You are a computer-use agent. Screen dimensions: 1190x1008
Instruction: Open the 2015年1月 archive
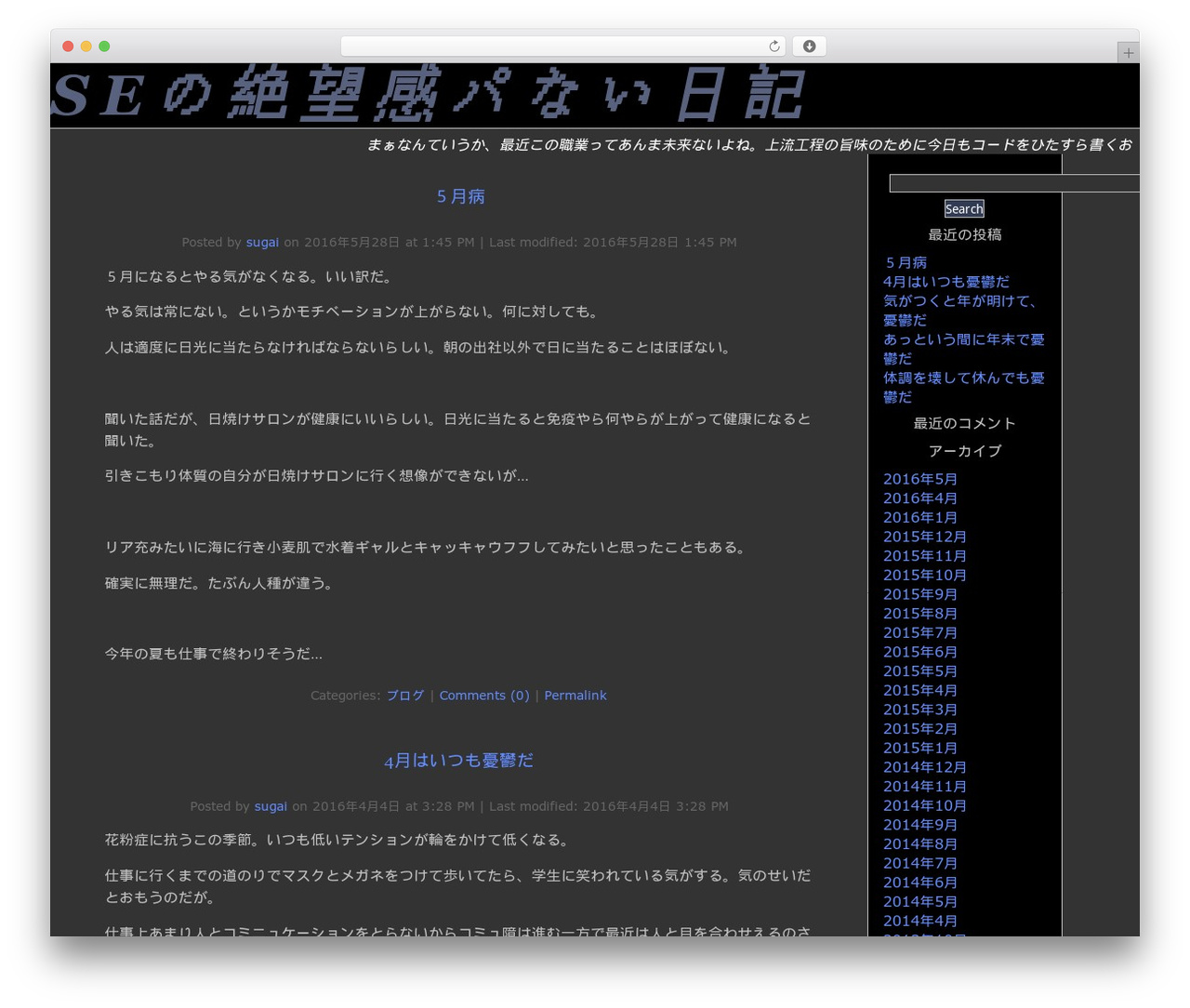click(x=920, y=749)
